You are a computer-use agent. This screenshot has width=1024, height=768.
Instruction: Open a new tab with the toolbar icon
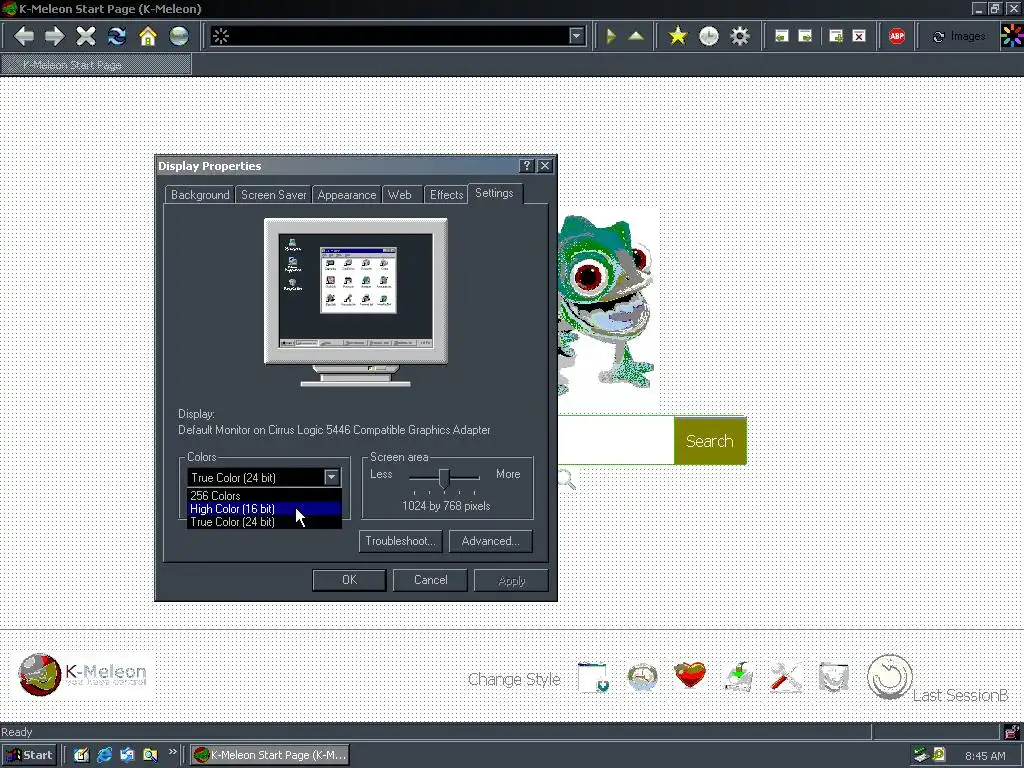click(x=836, y=36)
